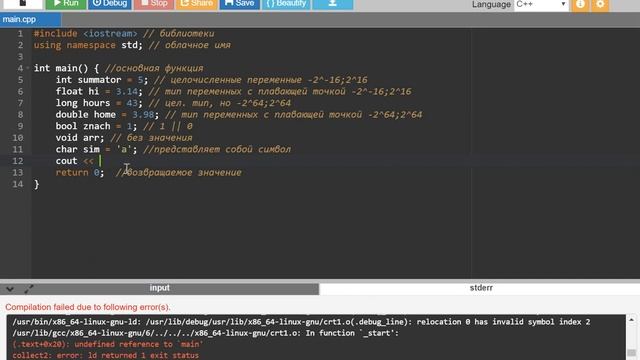Place cursor after 'cout <<' on line 12
Image resolution: width=640 pixels, height=360 pixels.
pos(100,161)
